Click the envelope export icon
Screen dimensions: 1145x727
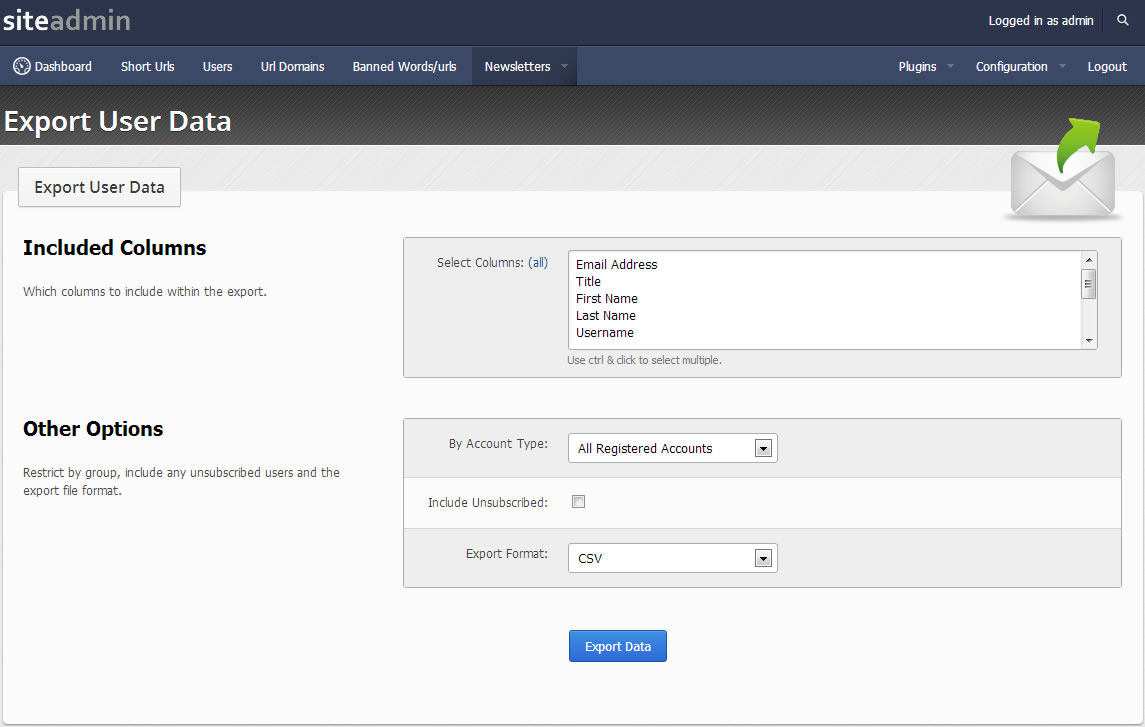[1061, 172]
